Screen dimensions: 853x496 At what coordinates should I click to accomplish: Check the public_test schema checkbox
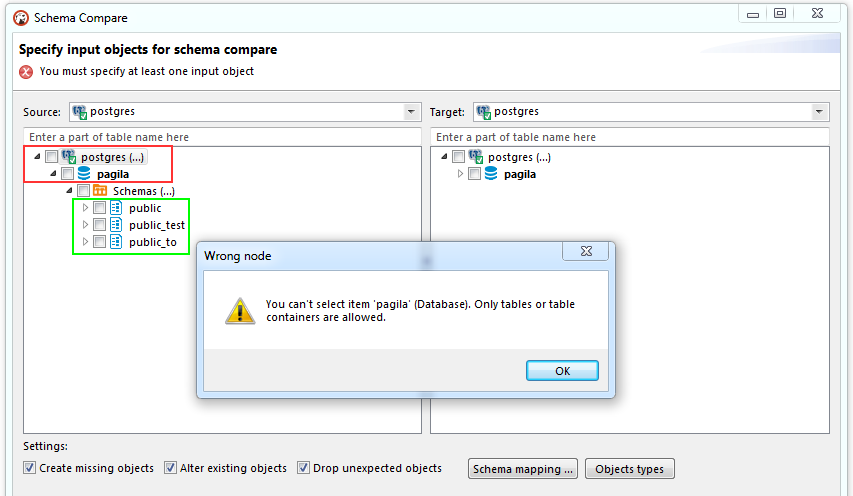(x=99, y=225)
